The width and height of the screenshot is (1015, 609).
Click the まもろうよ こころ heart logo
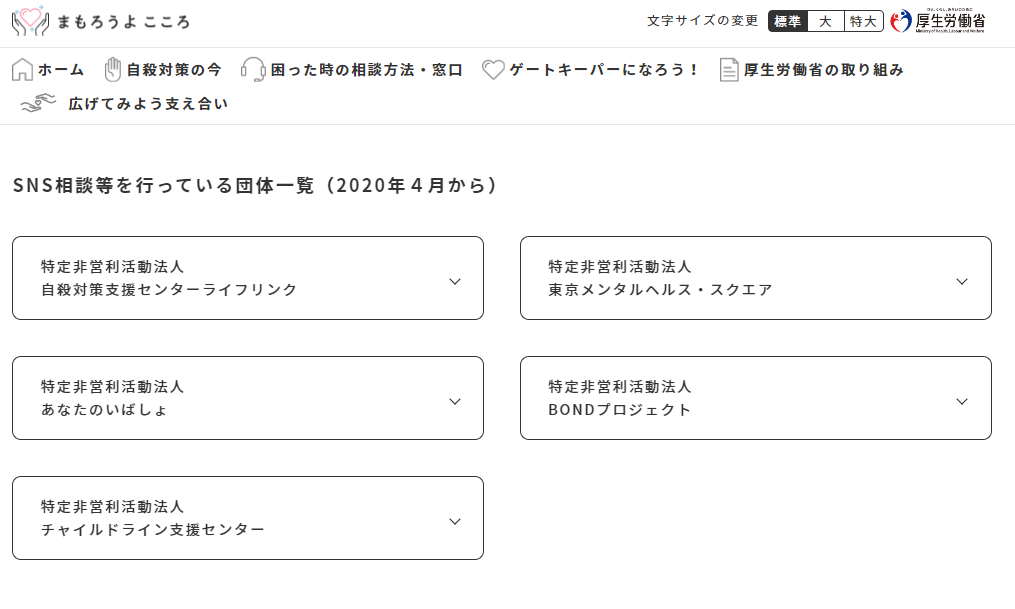(x=30, y=21)
